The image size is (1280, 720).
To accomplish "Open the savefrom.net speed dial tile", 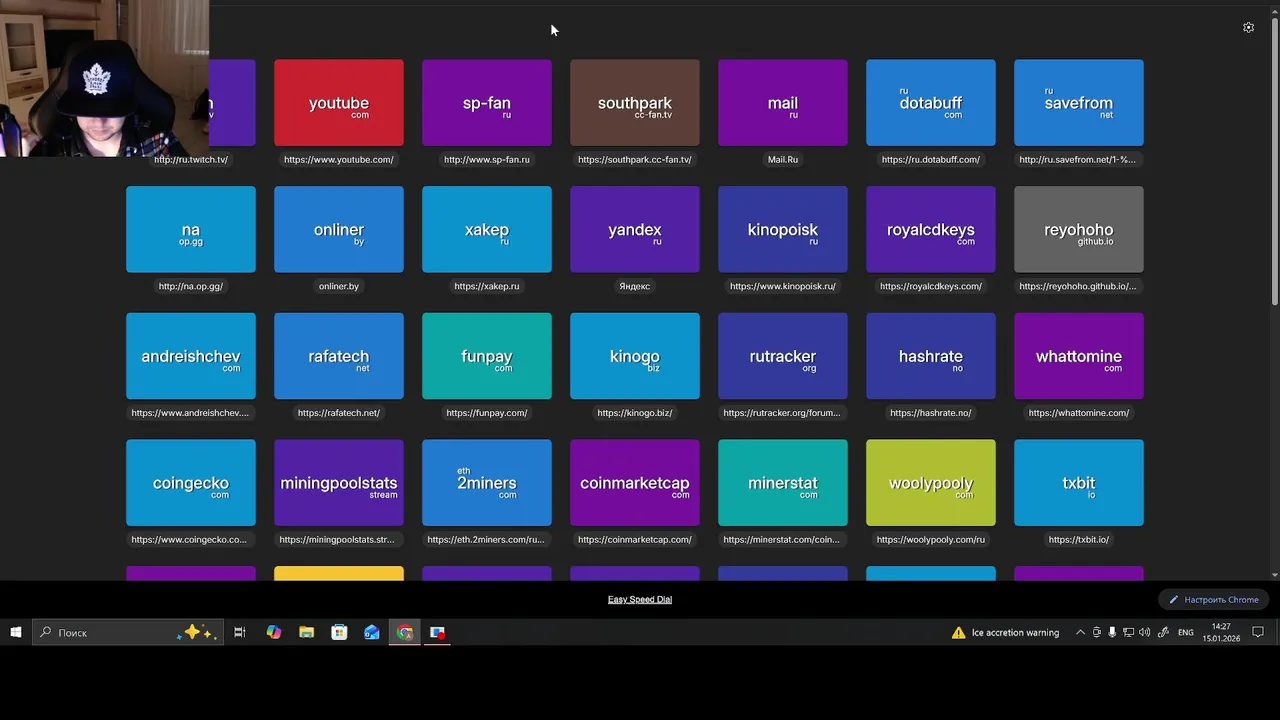I will coord(1079,102).
